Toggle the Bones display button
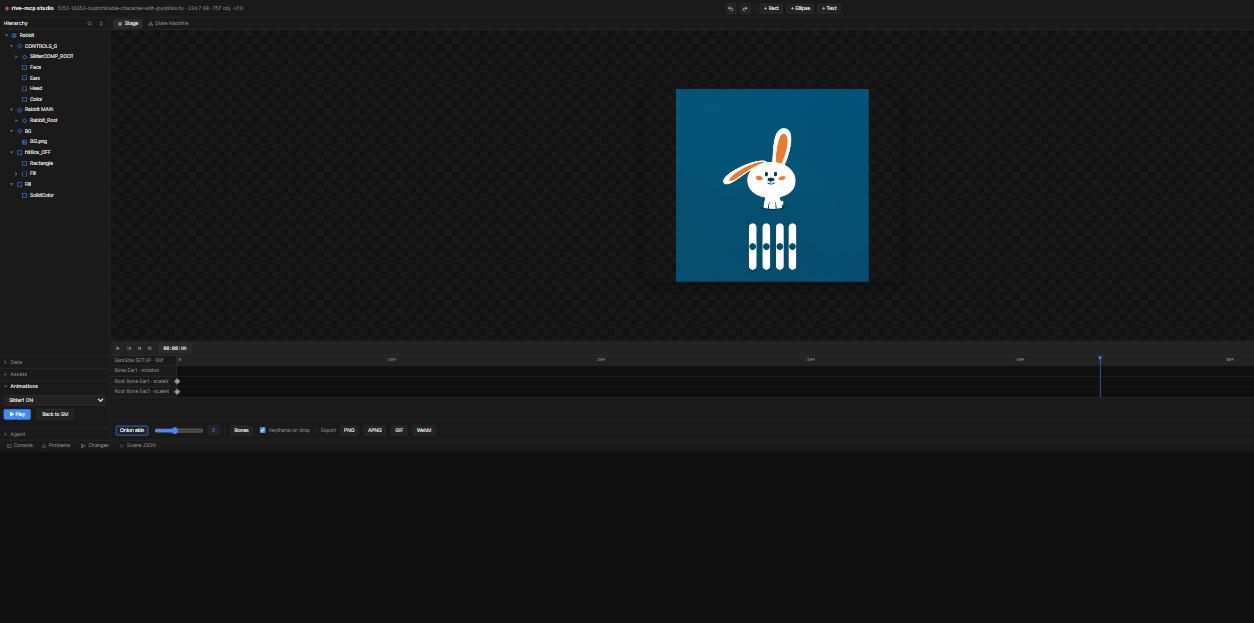Image resolution: width=1254 pixels, height=623 pixels. coord(241,430)
